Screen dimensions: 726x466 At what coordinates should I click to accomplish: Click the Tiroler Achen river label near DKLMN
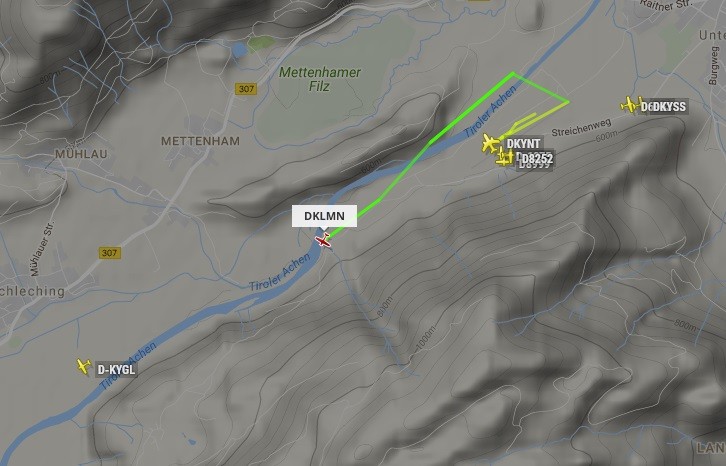click(280, 272)
